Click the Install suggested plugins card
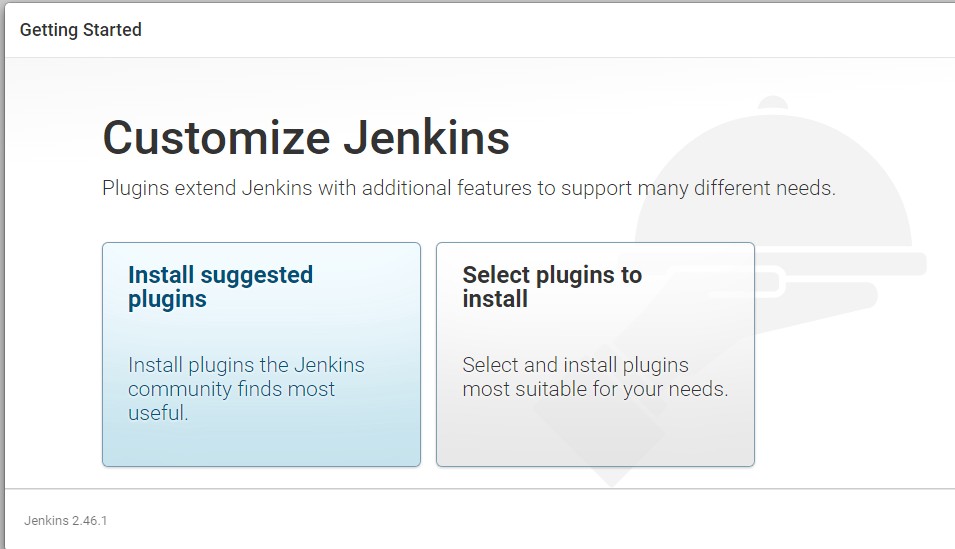The width and height of the screenshot is (955, 549). point(261,355)
